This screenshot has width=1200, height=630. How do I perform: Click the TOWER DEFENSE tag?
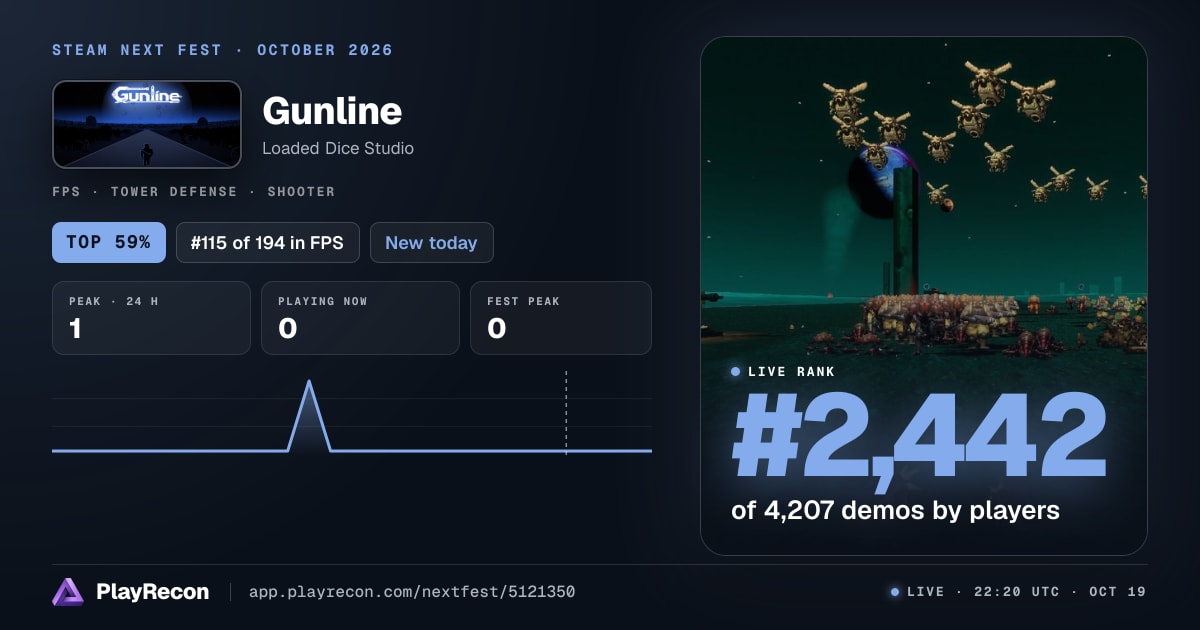click(x=174, y=191)
